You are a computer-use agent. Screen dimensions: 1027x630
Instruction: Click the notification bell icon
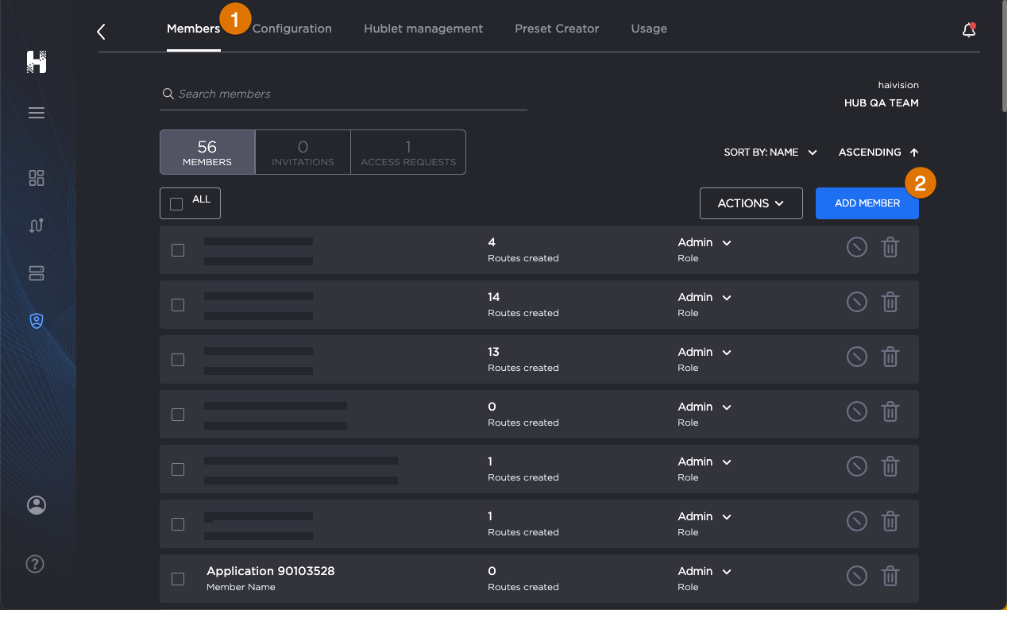(x=968, y=30)
